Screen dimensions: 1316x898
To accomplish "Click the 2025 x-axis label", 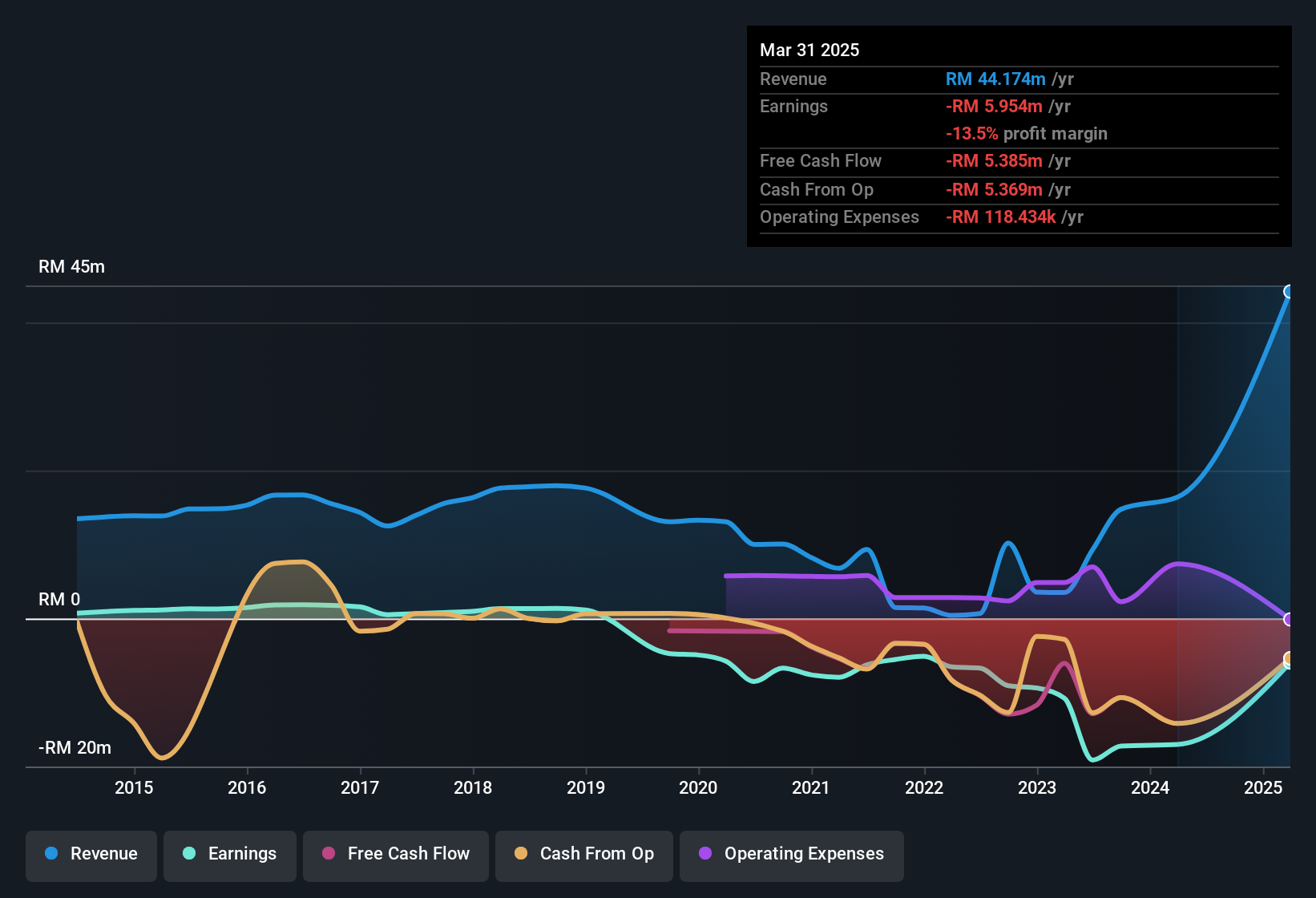I will pos(1263,787).
